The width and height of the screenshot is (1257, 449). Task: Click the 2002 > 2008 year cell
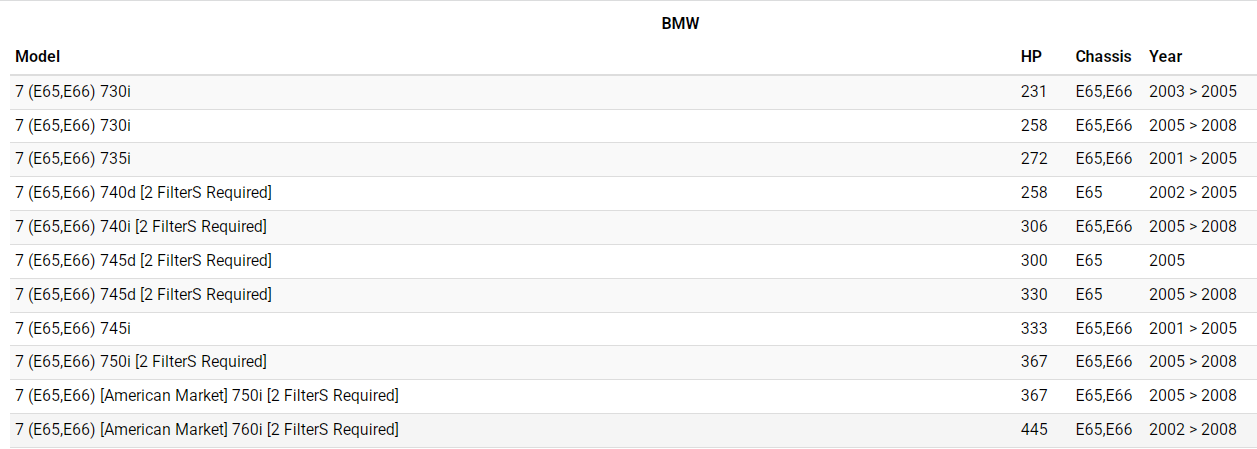[1193, 430]
